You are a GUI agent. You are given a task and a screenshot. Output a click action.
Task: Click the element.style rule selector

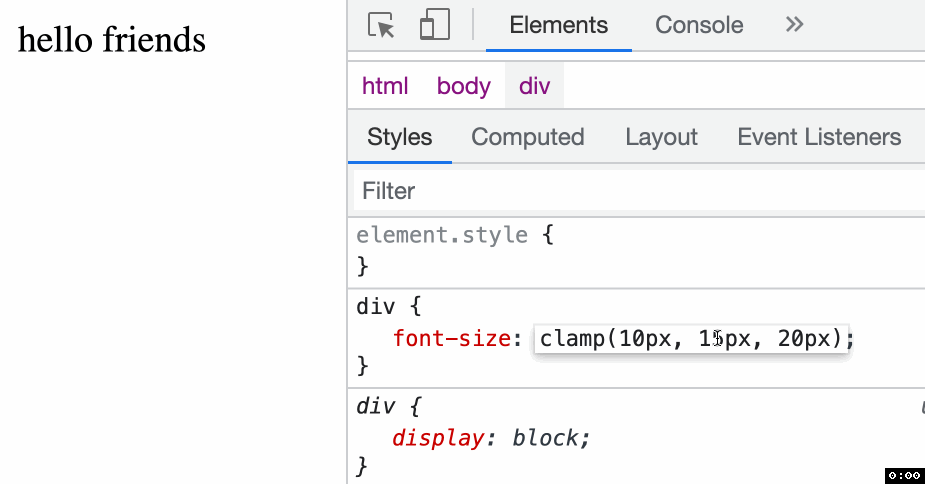coord(441,236)
